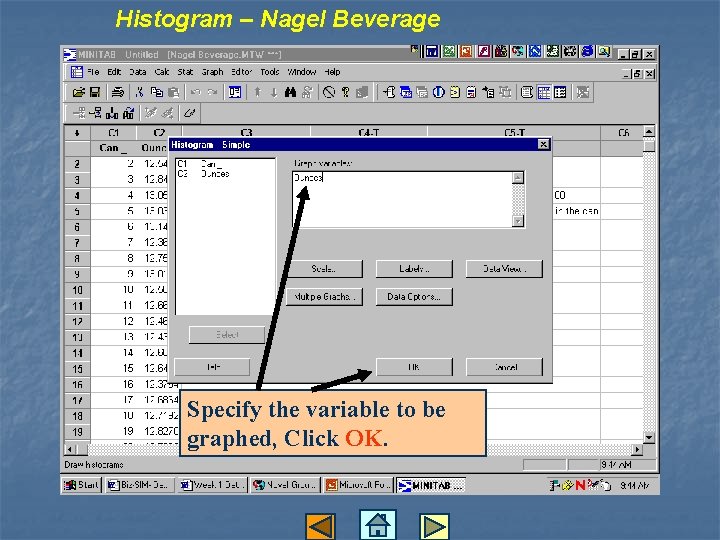The height and width of the screenshot is (540, 720).
Task: Click Cancel in the Histogram dialog
Action: (505, 367)
